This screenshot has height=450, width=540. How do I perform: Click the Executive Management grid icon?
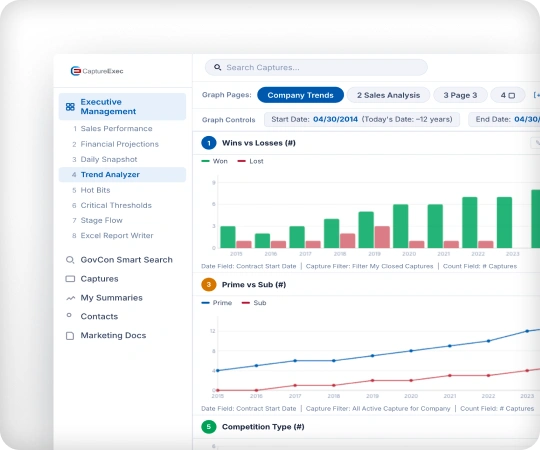[70, 107]
